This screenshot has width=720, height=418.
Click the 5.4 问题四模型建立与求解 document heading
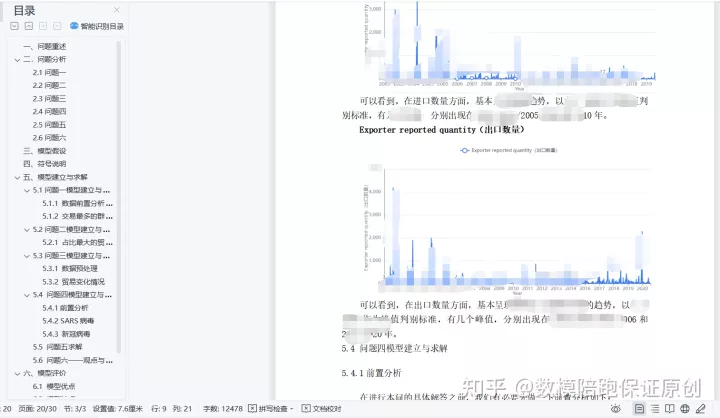(x=394, y=349)
